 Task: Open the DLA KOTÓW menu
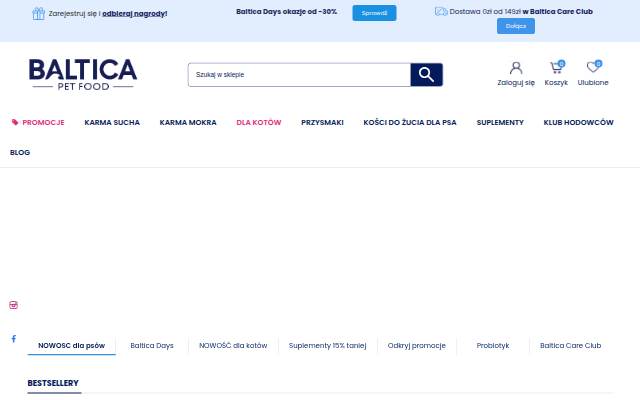(x=259, y=122)
